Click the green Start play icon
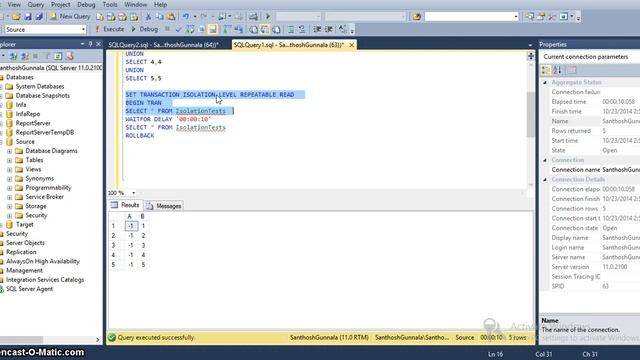This screenshot has height=360, width=640. pyautogui.click(x=268, y=16)
